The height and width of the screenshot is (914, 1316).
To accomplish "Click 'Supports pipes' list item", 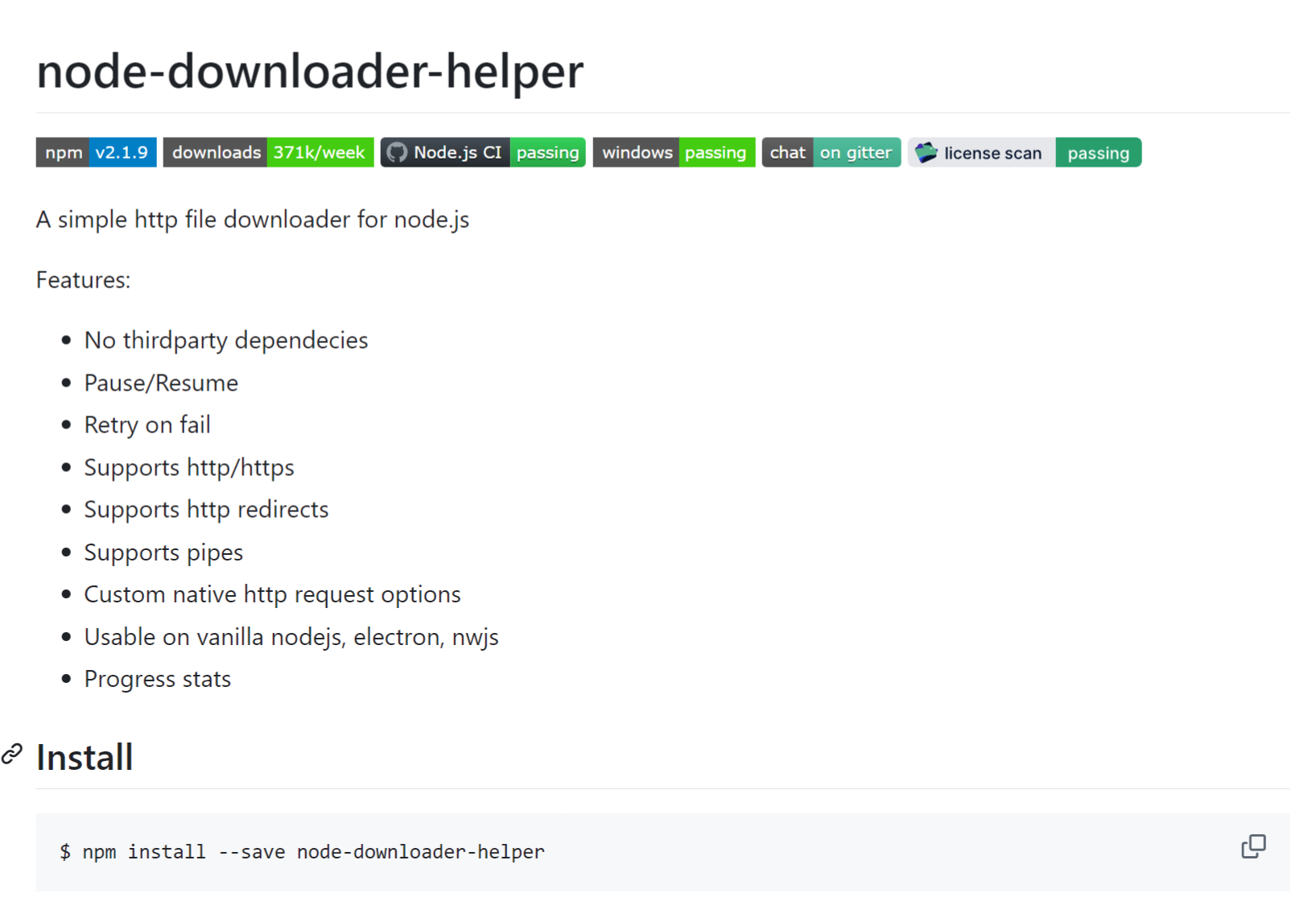I will (163, 552).
